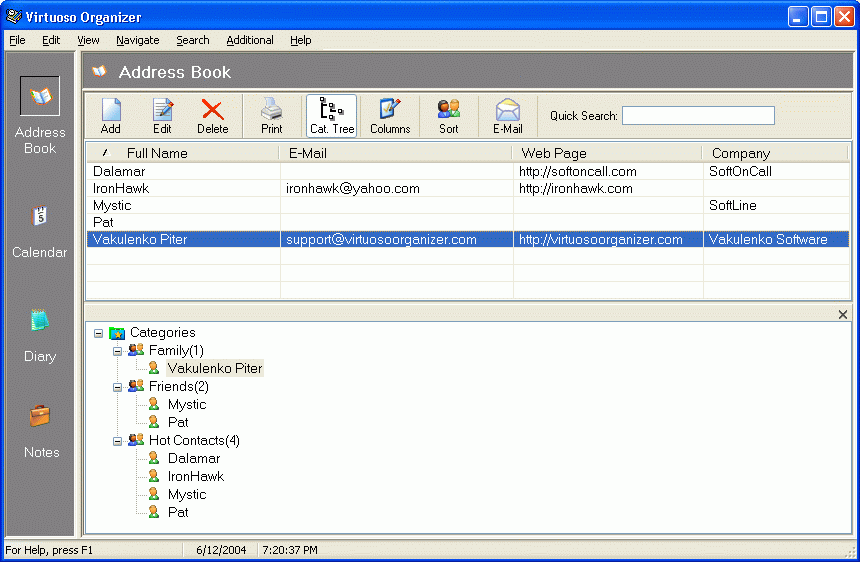860x562 pixels.
Task: Open the File menu
Action: [x=17, y=40]
